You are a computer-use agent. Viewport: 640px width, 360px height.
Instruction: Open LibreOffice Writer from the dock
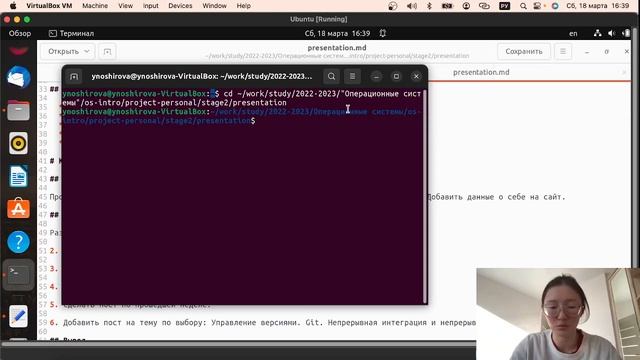point(18,176)
